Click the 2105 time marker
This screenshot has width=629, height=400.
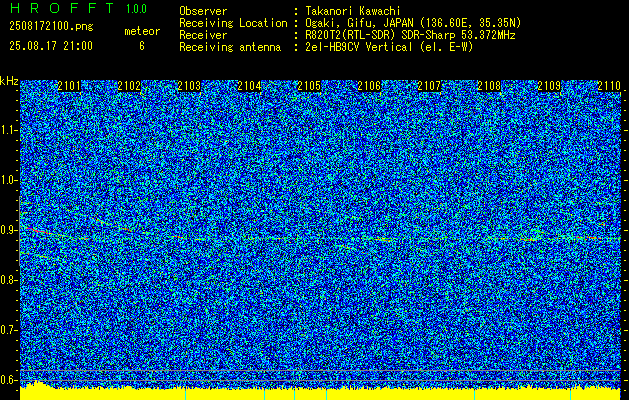click(x=309, y=86)
